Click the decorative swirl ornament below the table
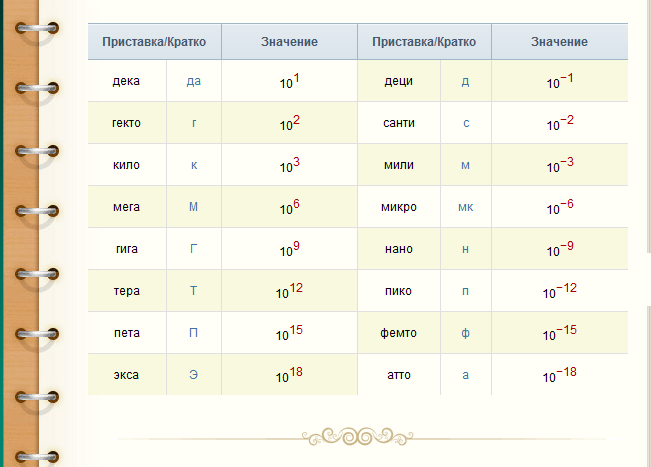The width and height of the screenshot is (651, 467). tap(358, 437)
